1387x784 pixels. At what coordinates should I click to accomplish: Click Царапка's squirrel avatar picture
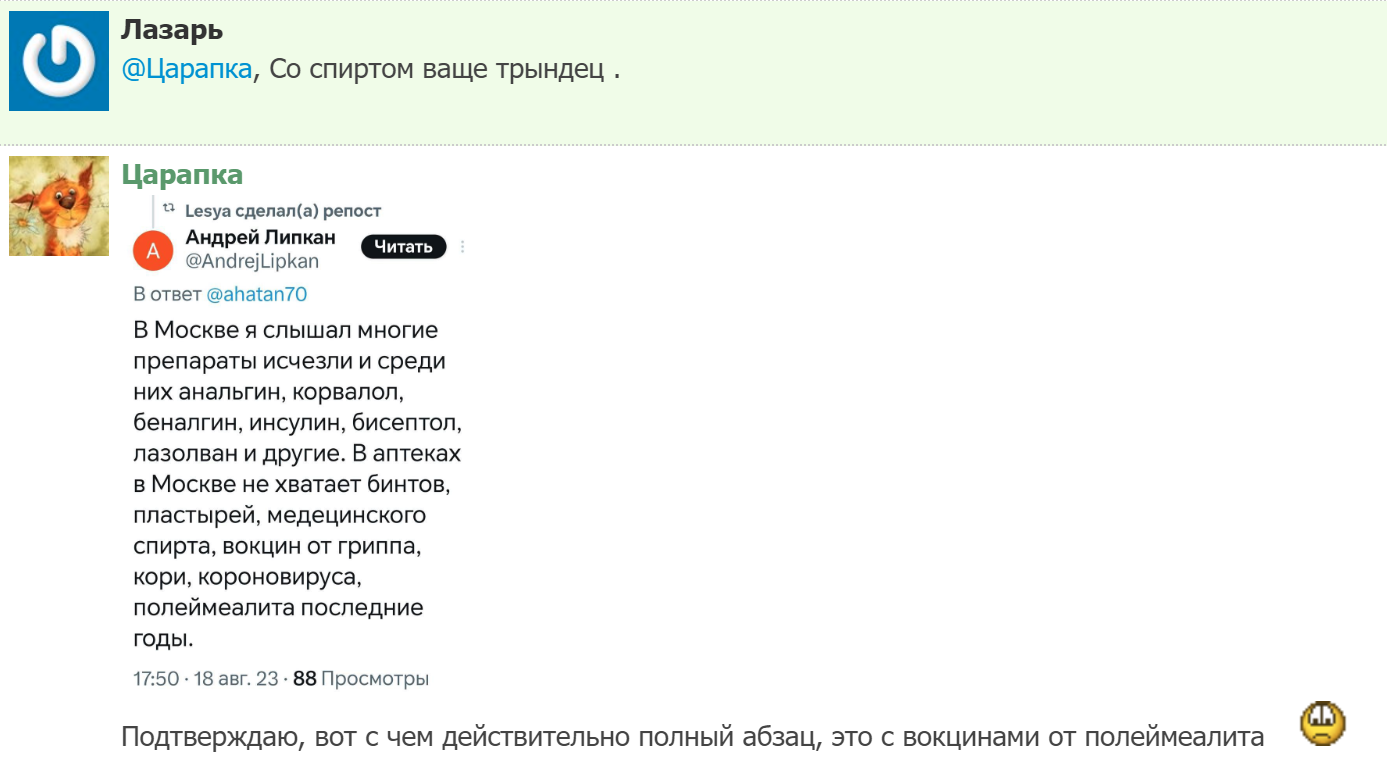click(x=59, y=206)
